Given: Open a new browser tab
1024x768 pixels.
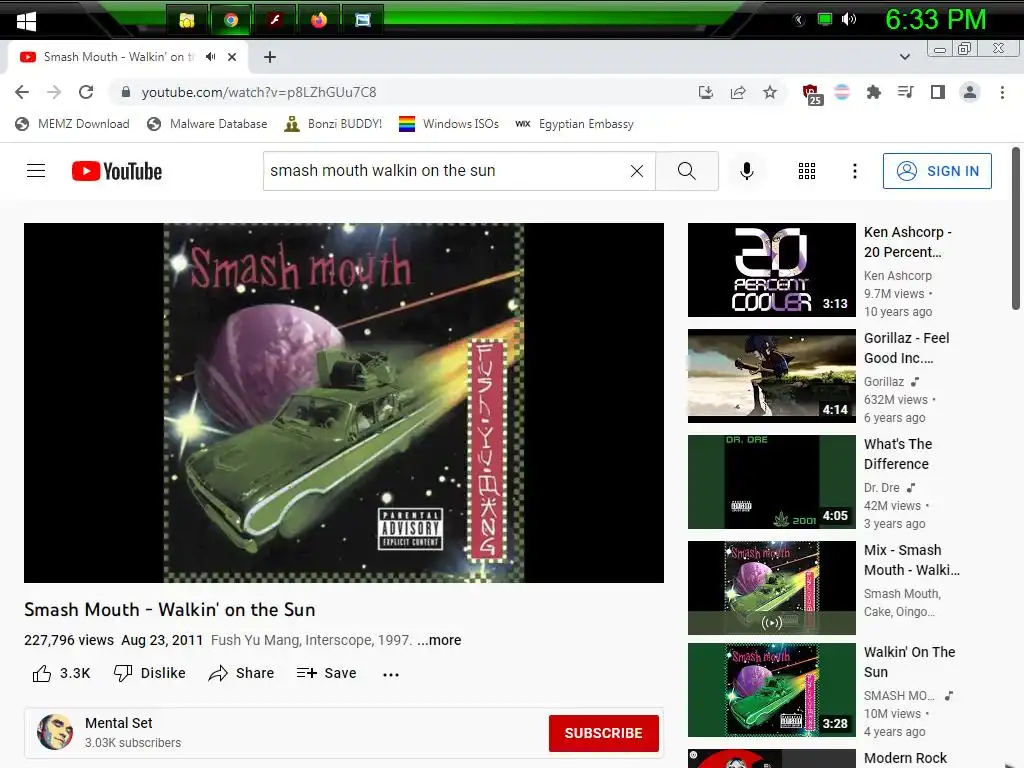Looking at the screenshot, I should coord(270,57).
